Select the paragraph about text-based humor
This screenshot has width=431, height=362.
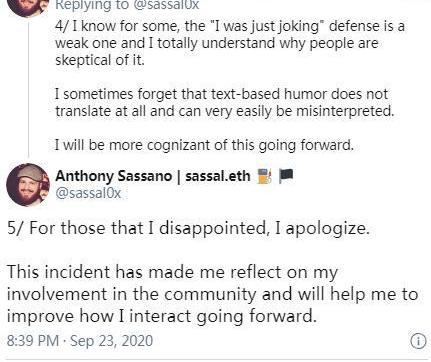point(225,102)
